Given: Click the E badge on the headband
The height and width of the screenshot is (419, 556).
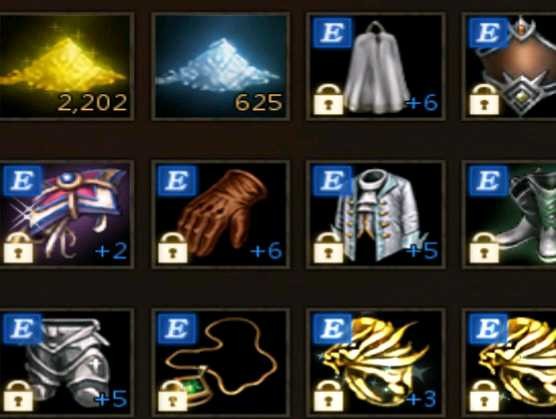Looking at the screenshot, I should click(22, 180).
